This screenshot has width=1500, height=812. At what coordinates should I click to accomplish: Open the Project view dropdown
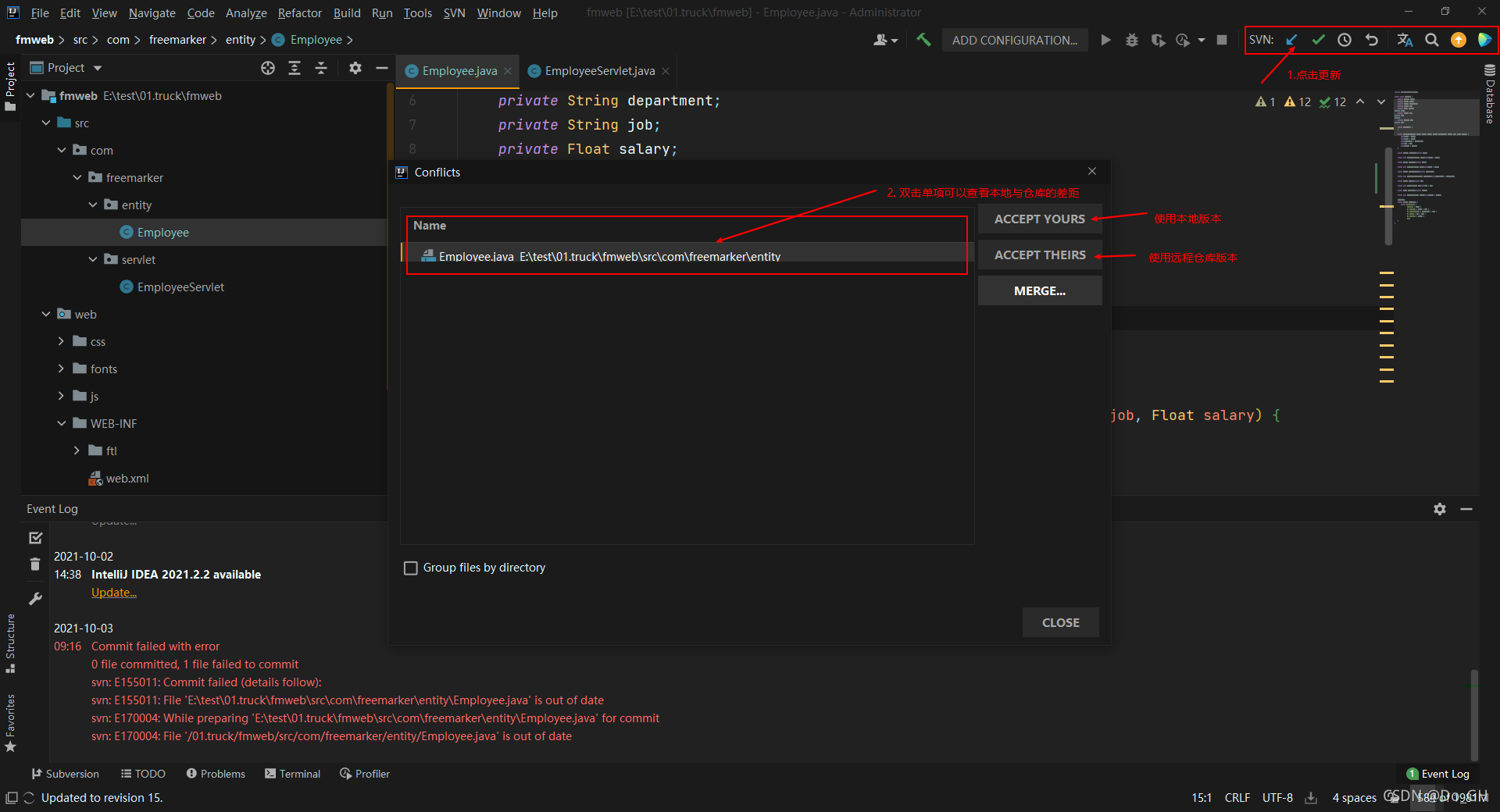click(98, 68)
